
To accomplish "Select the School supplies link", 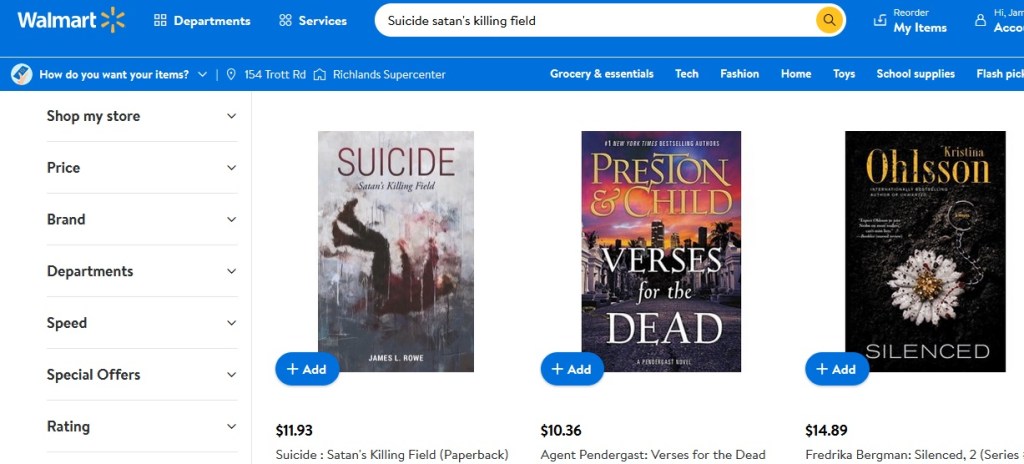I will point(915,74).
